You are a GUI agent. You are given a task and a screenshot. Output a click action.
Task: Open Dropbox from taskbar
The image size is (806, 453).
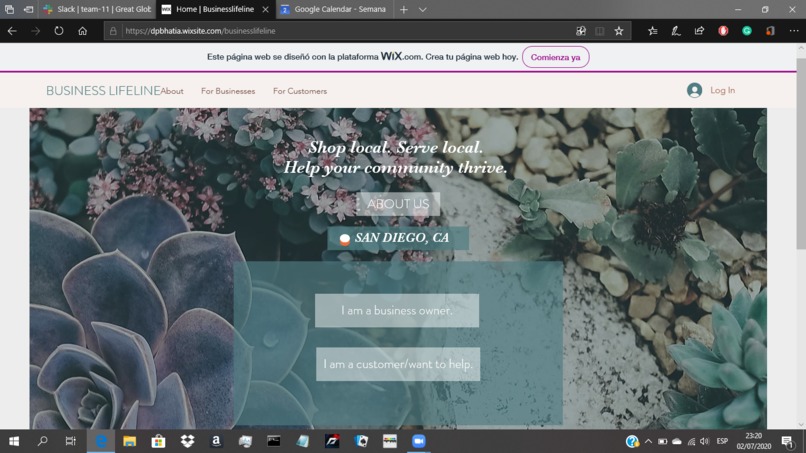pyautogui.click(x=187, y=441)
